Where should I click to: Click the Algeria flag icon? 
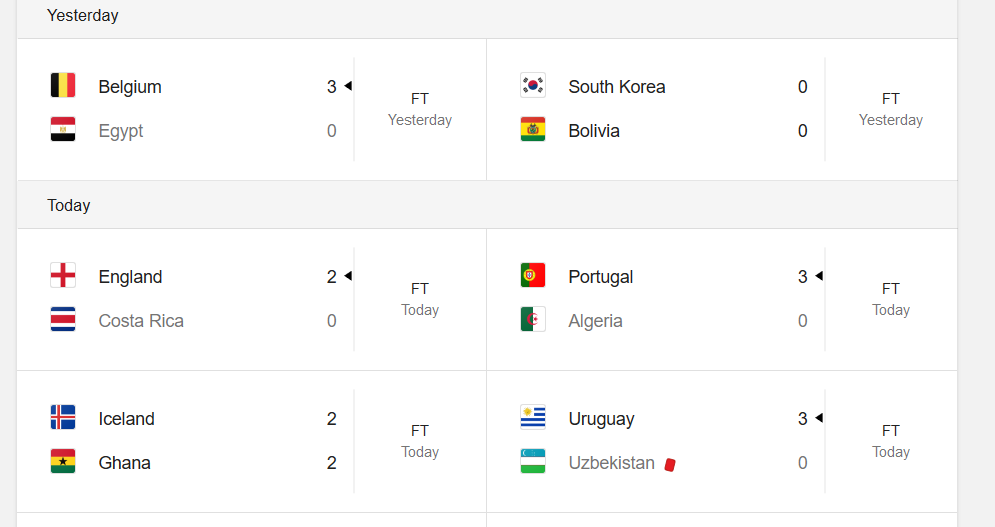click(533, 319)
